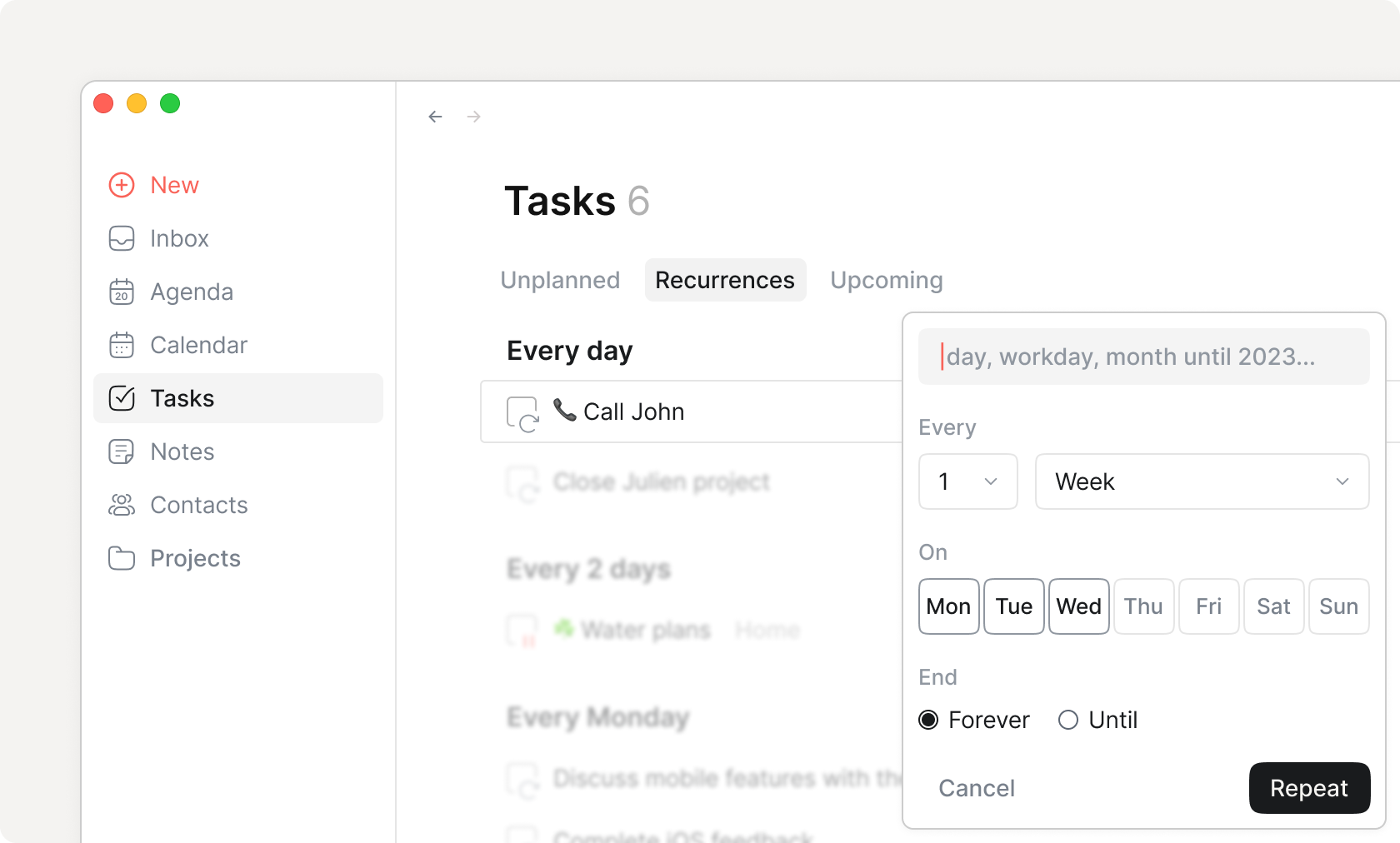Viewport: 1400px width, 843px height.
Task: Confirm the recurrence with the Repeat button
Action: point(1308,788)
